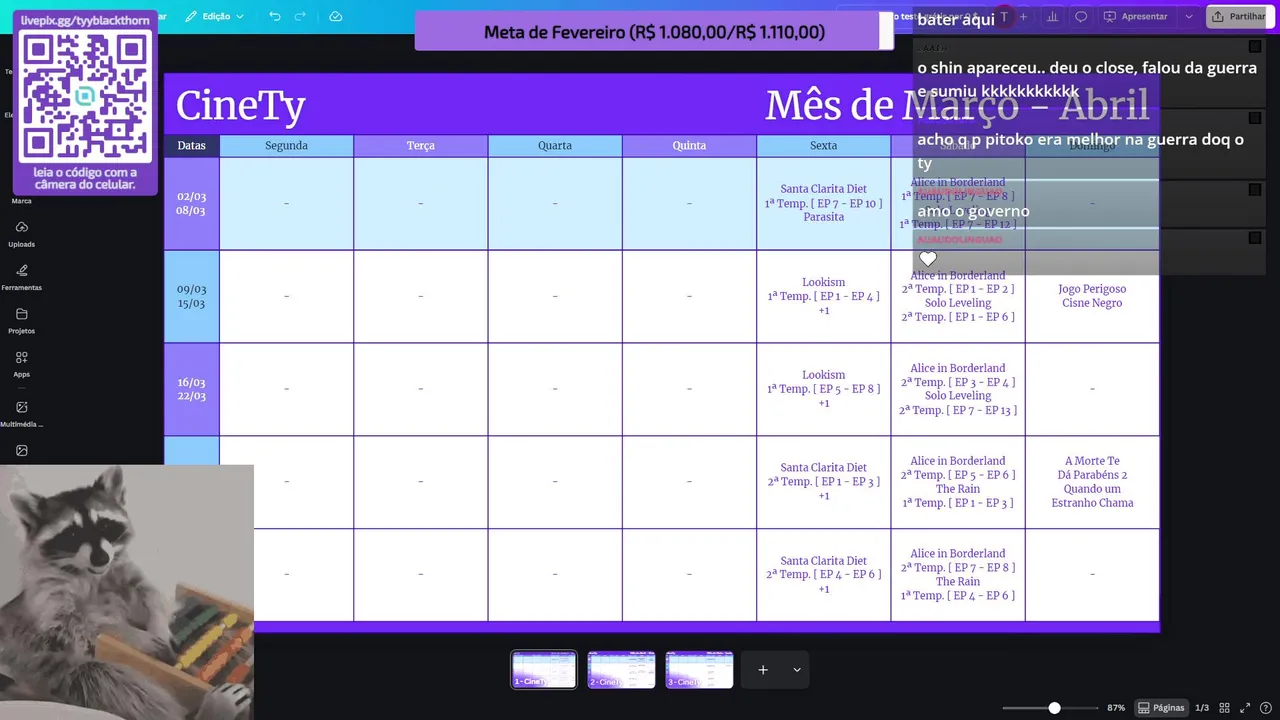The height and width of the screenshot is (720, 1280).
Task: Select the Segunda column header
Action: (x=287, y=146)
